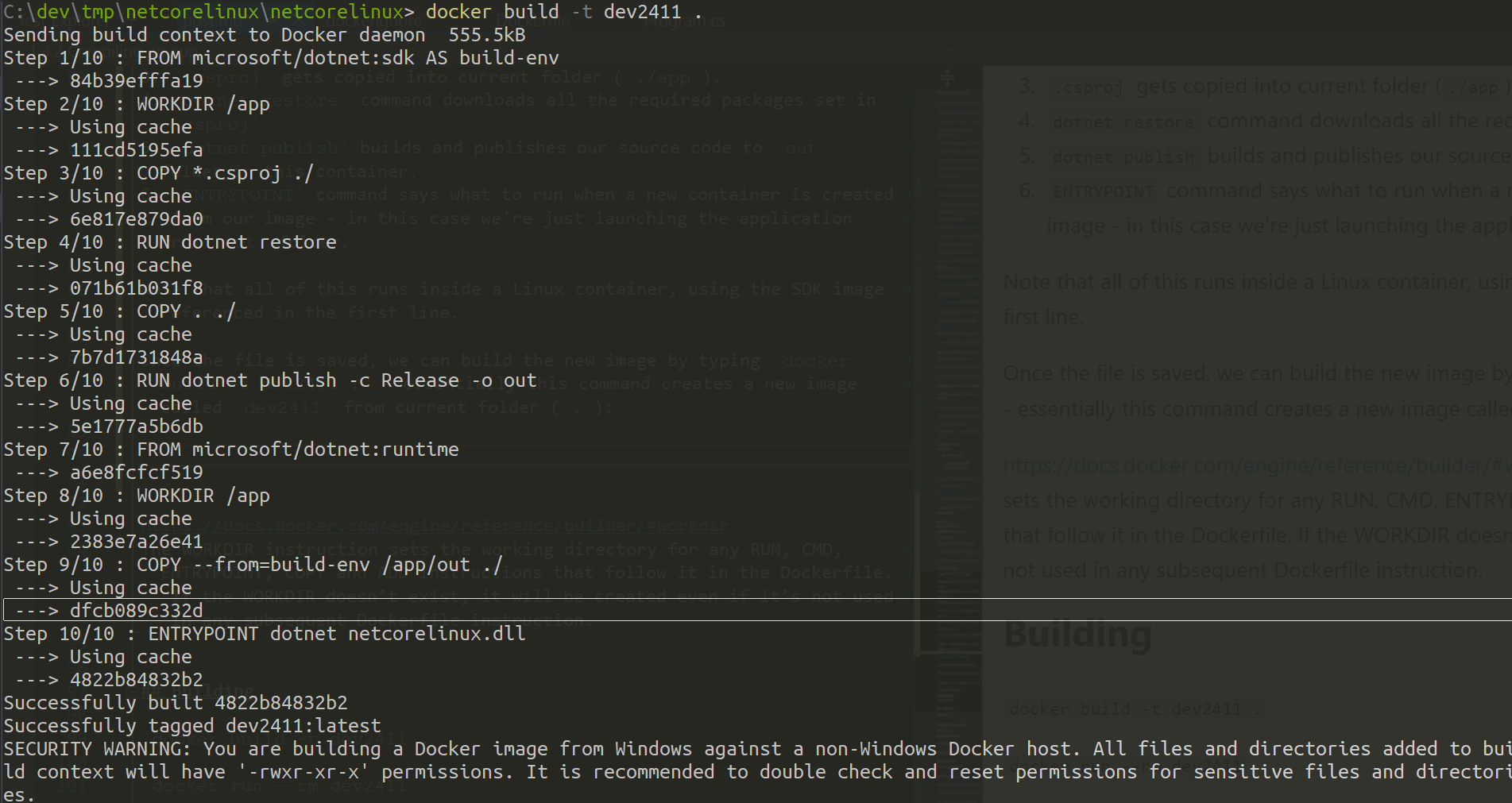1512x803 pixels.
Task: Select the line 'Step 2/10 : WORKDIR /app'
Action: [137, 104]
